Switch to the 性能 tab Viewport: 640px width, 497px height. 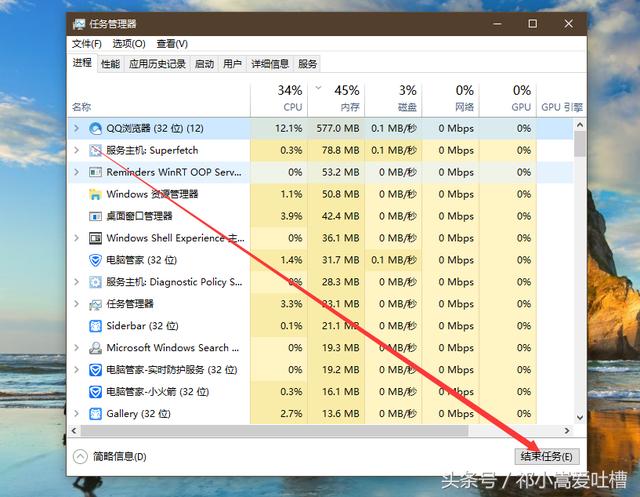(110, 64)
